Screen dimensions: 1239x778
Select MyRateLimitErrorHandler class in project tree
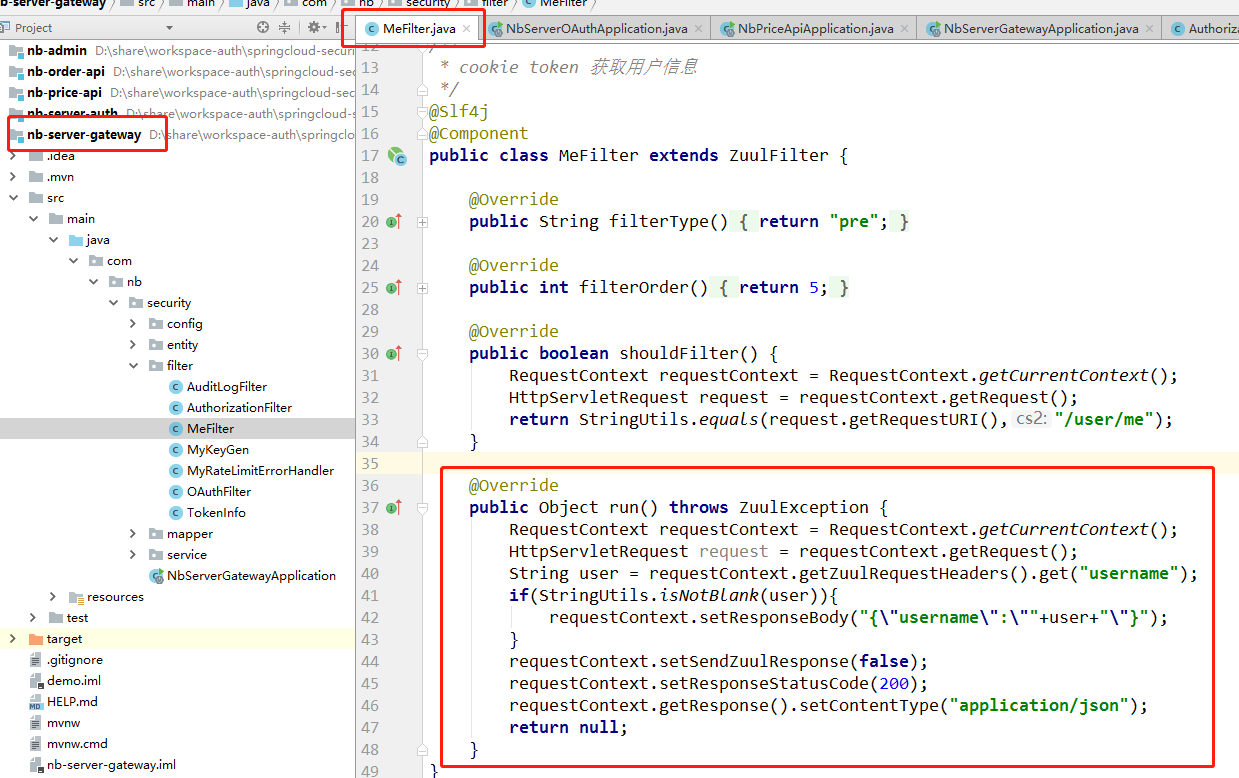[260, 471]
